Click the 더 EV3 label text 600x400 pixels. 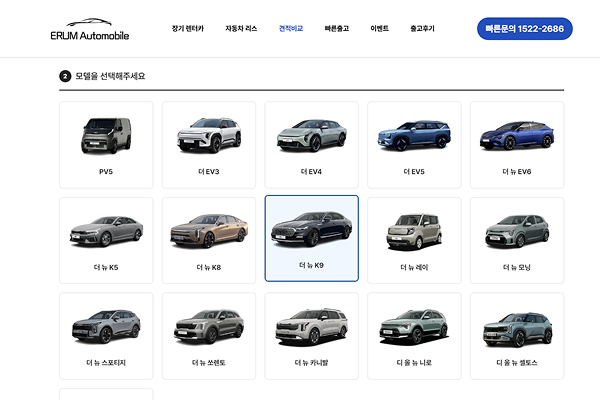click(x=209, y=171)
